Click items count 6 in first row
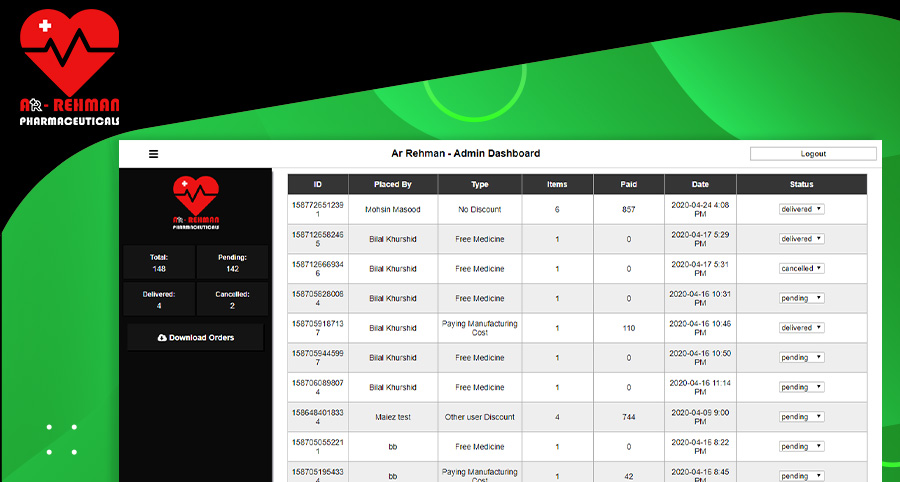Viewport: 900px width, 482px height. tap(557, 210)
